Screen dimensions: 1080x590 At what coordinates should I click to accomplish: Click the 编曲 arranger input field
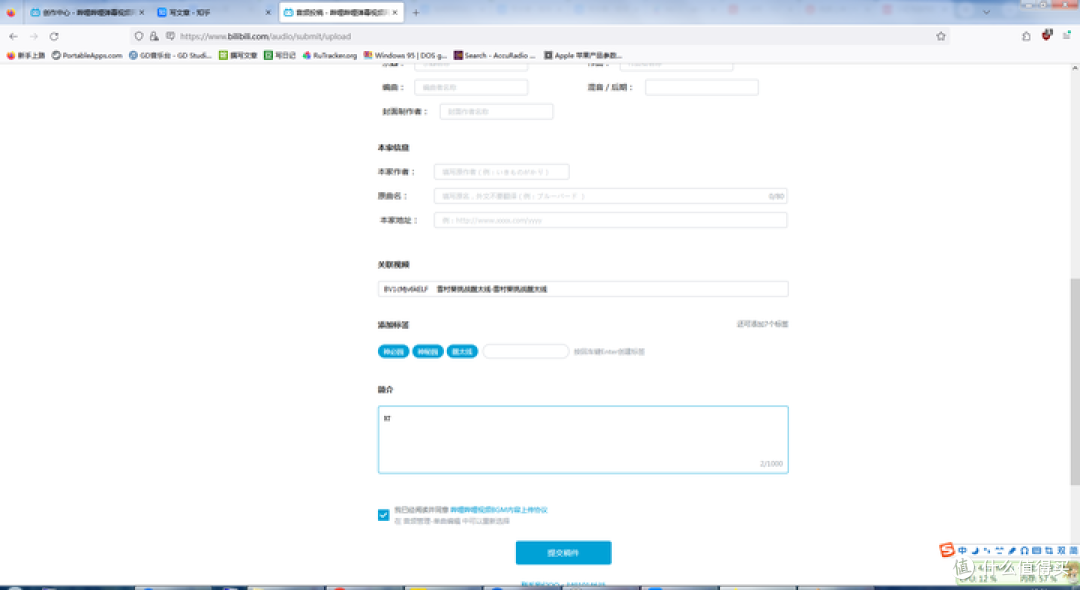click(x=471, y=87)
